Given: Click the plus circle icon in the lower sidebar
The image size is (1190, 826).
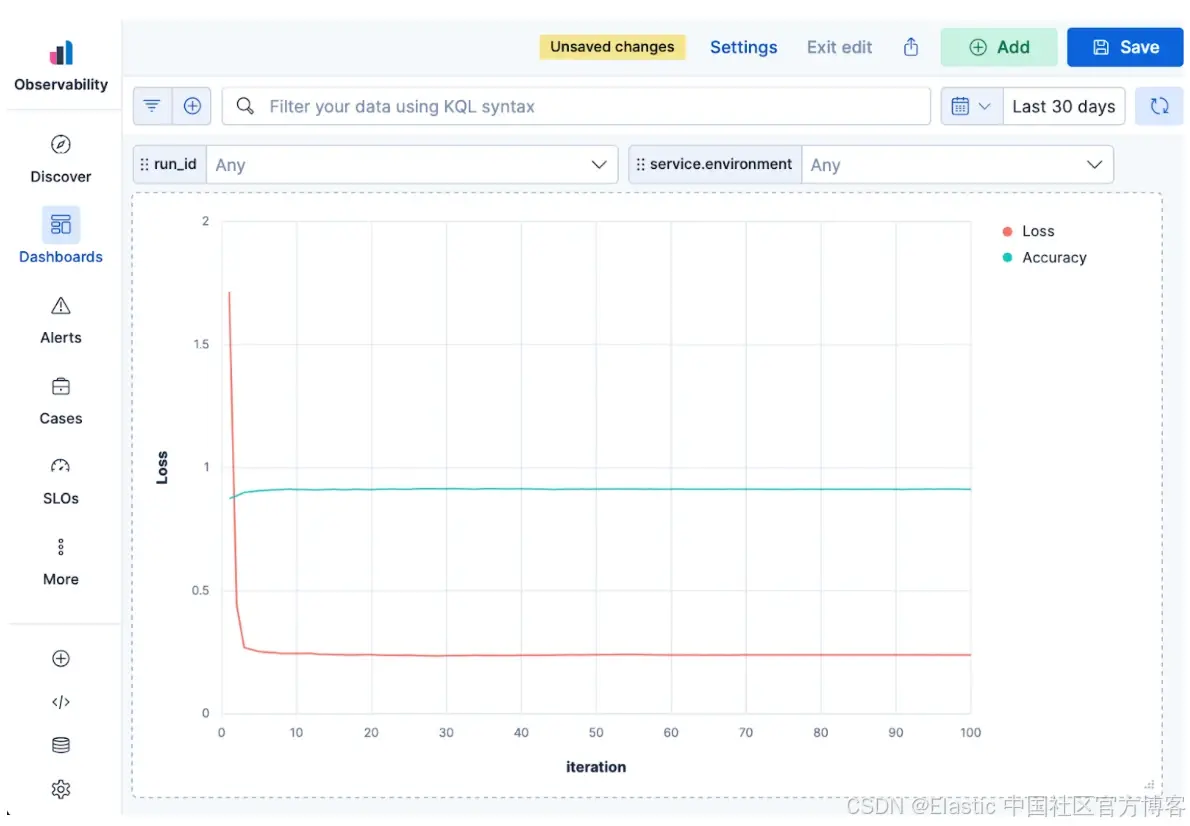Looking at the screenshot, I should coord(61,658).
